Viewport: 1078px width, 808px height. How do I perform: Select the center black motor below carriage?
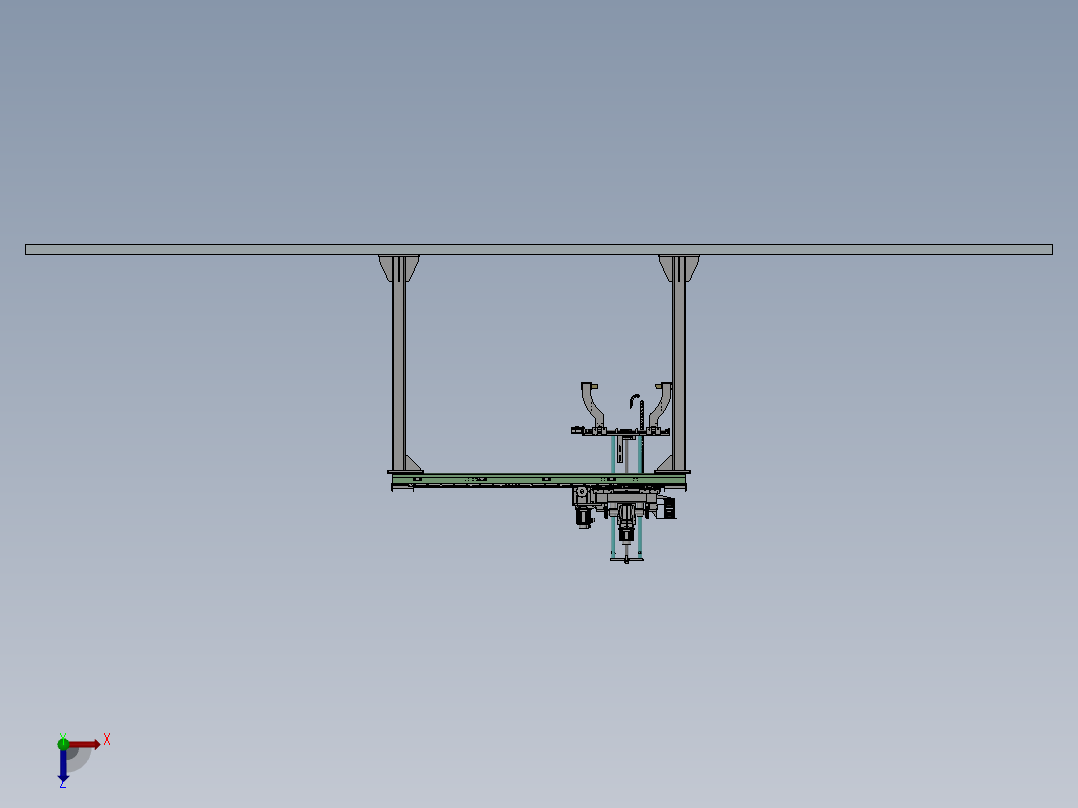pos(626,533)
